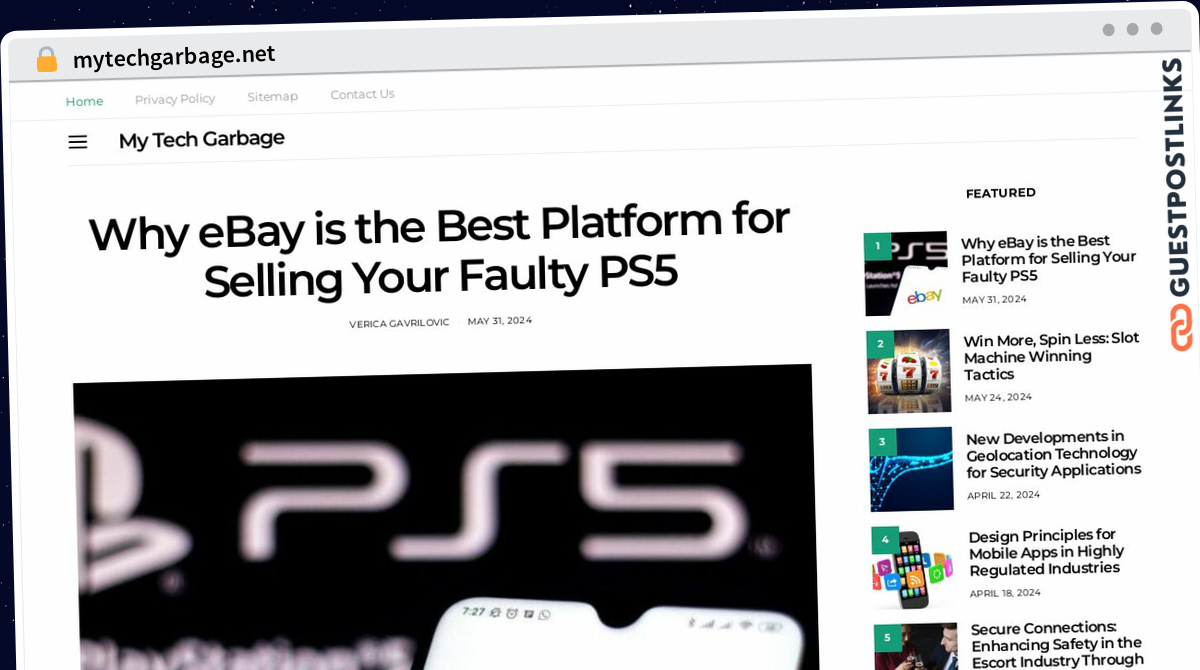1200x670 pixels.
Task: Open New Developments in Geolocation Technology article
Action: point(1053,454)
